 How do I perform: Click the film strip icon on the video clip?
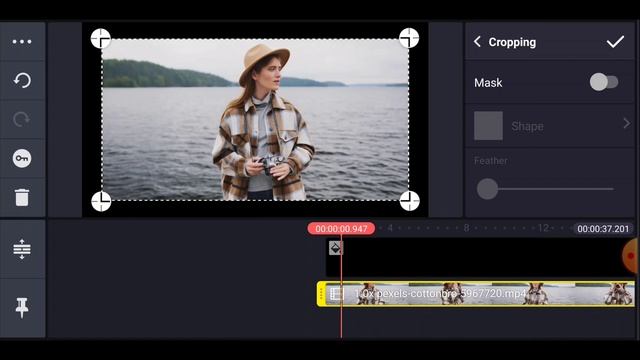point(336,294)
